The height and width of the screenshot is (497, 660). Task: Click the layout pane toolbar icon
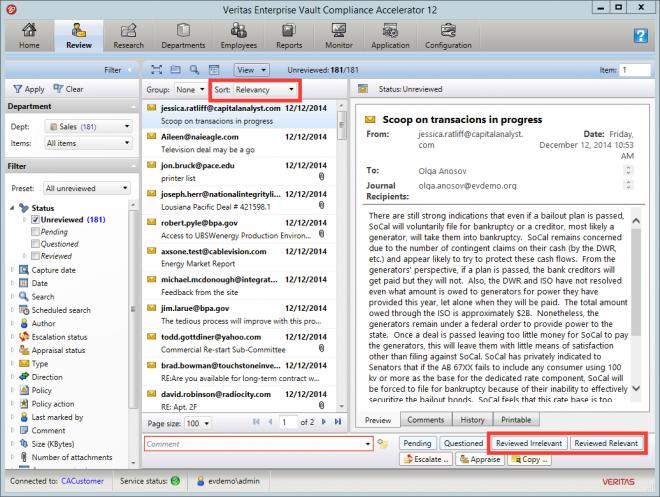point(214,70)
